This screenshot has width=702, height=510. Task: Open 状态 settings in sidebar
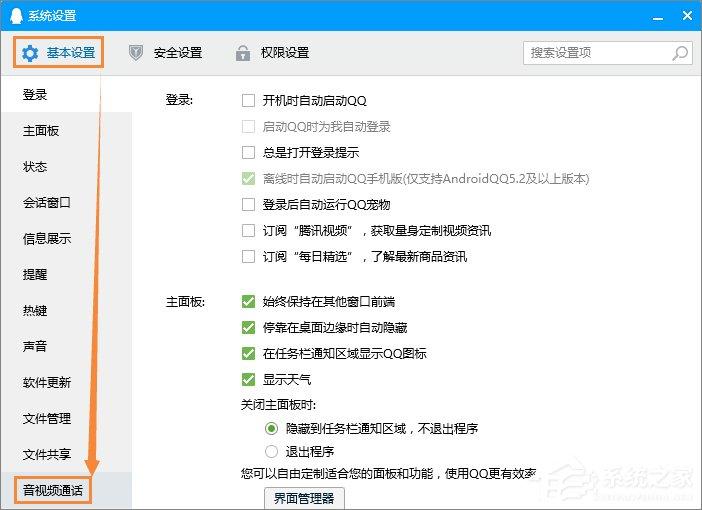tap(66, 167)
